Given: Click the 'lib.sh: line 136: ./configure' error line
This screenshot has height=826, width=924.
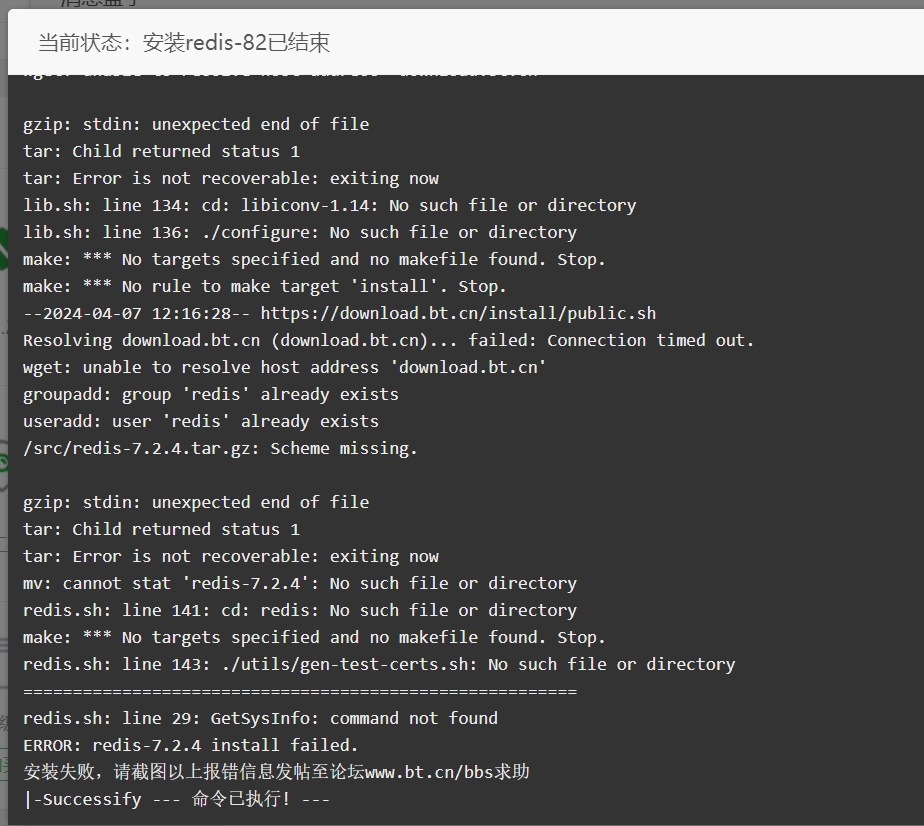Looking at the screenshot, I should [299, 233].
